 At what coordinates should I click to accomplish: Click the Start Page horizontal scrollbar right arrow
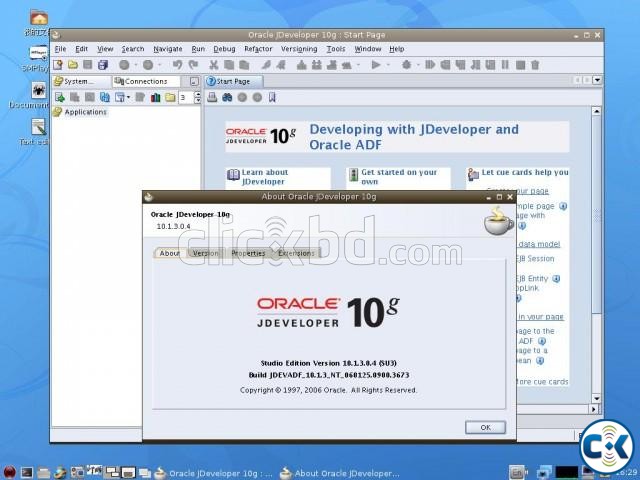point(594,409)
